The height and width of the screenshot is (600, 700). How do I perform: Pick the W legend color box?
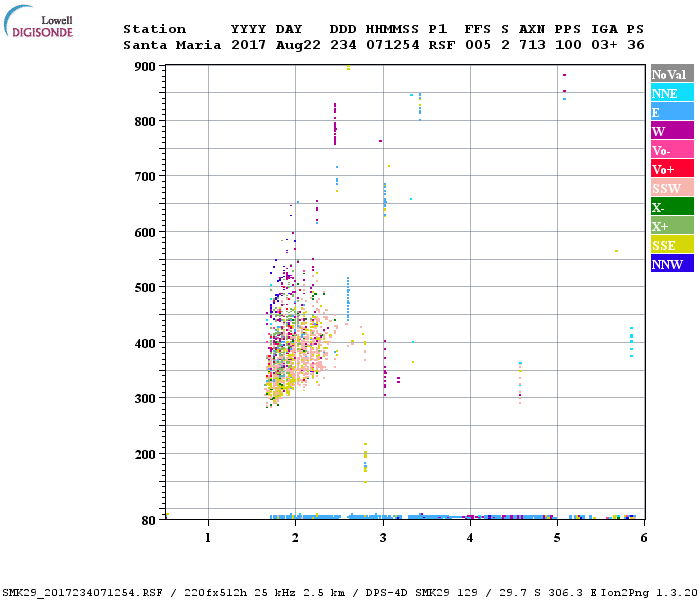tap(672, 131)
